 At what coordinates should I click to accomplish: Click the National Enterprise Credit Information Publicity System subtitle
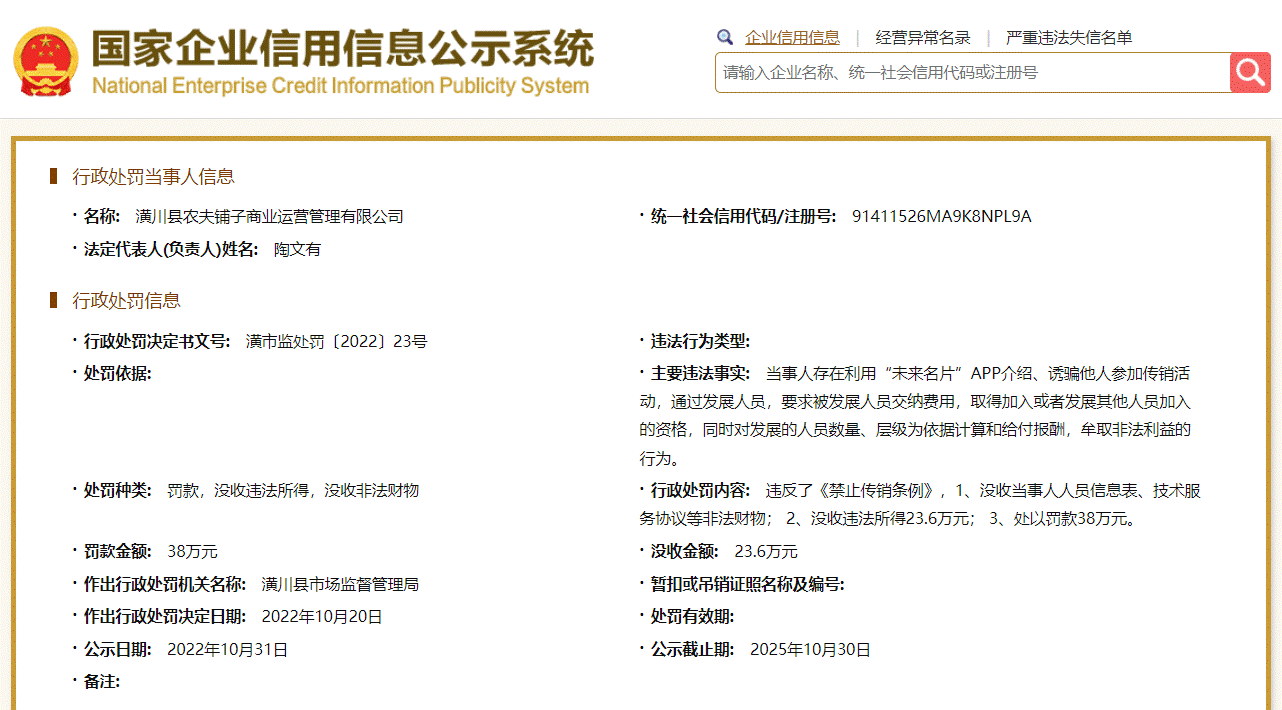coord(340,86)
